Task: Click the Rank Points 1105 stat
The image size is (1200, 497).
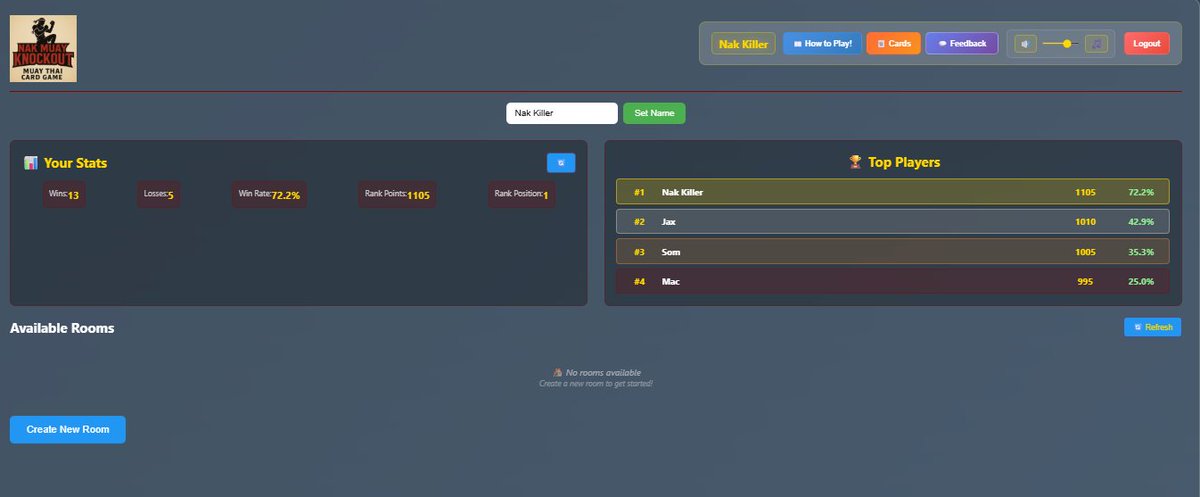Action: pyautogui.click(x=397, y=194)
